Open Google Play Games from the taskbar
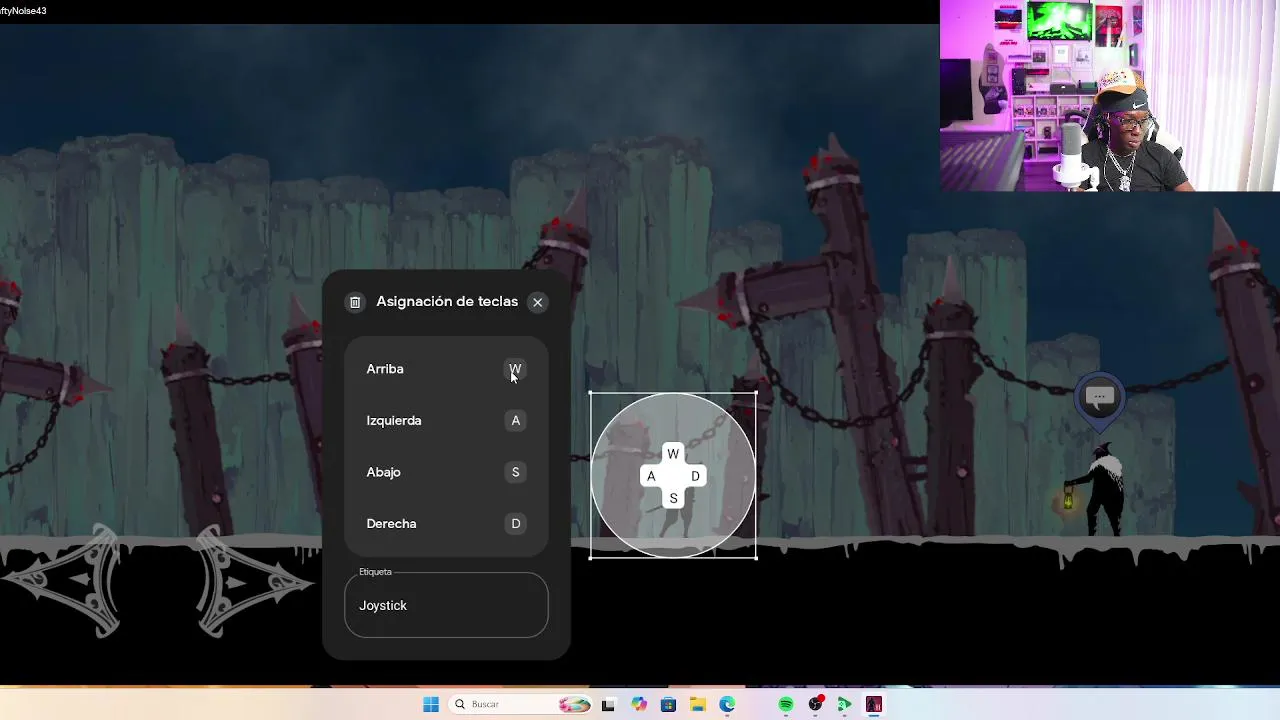Viewport: 1280px width, 720px height. tap(845, 704)
